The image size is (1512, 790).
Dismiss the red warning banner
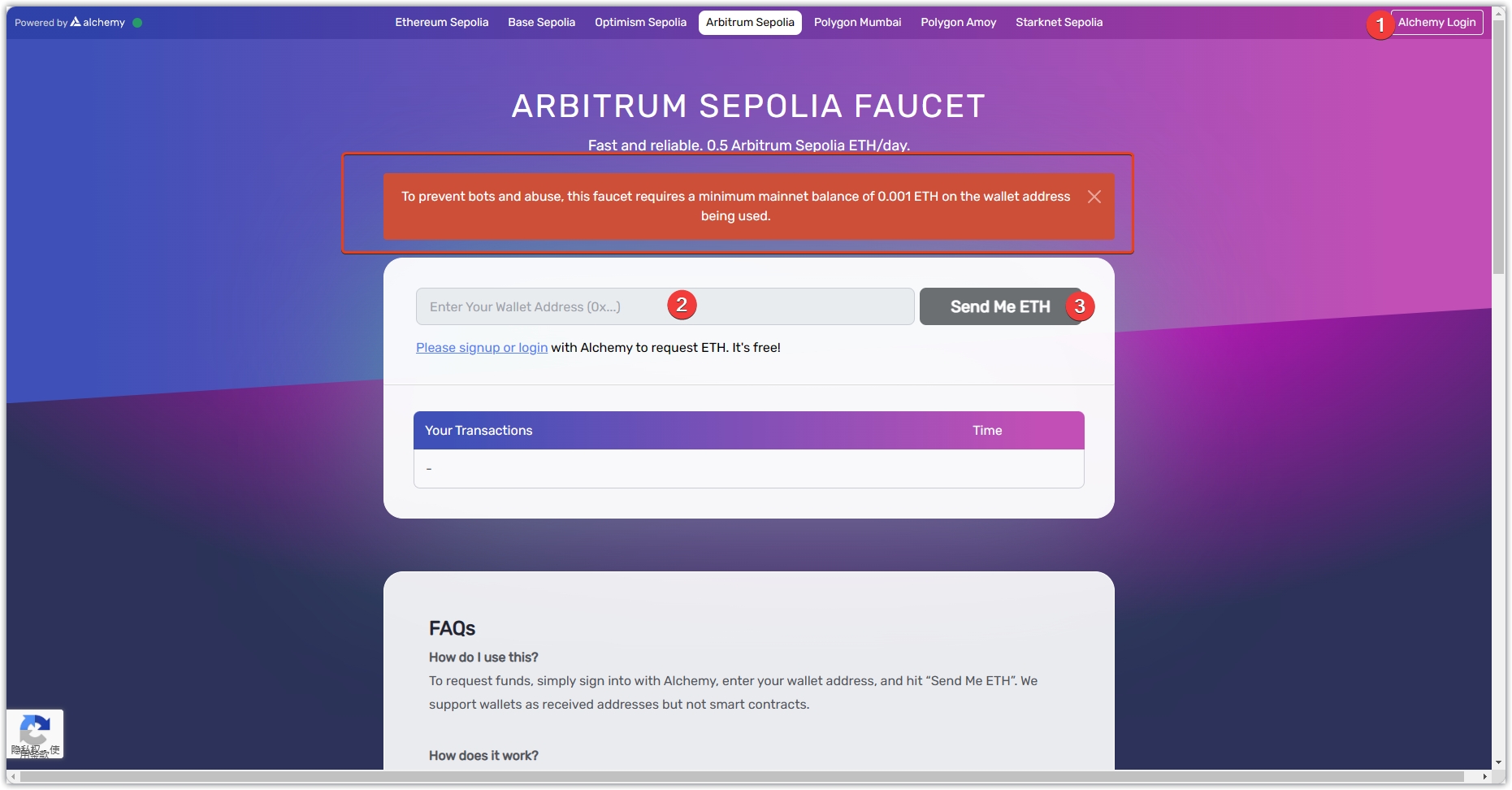click(x=1094, y=197)
